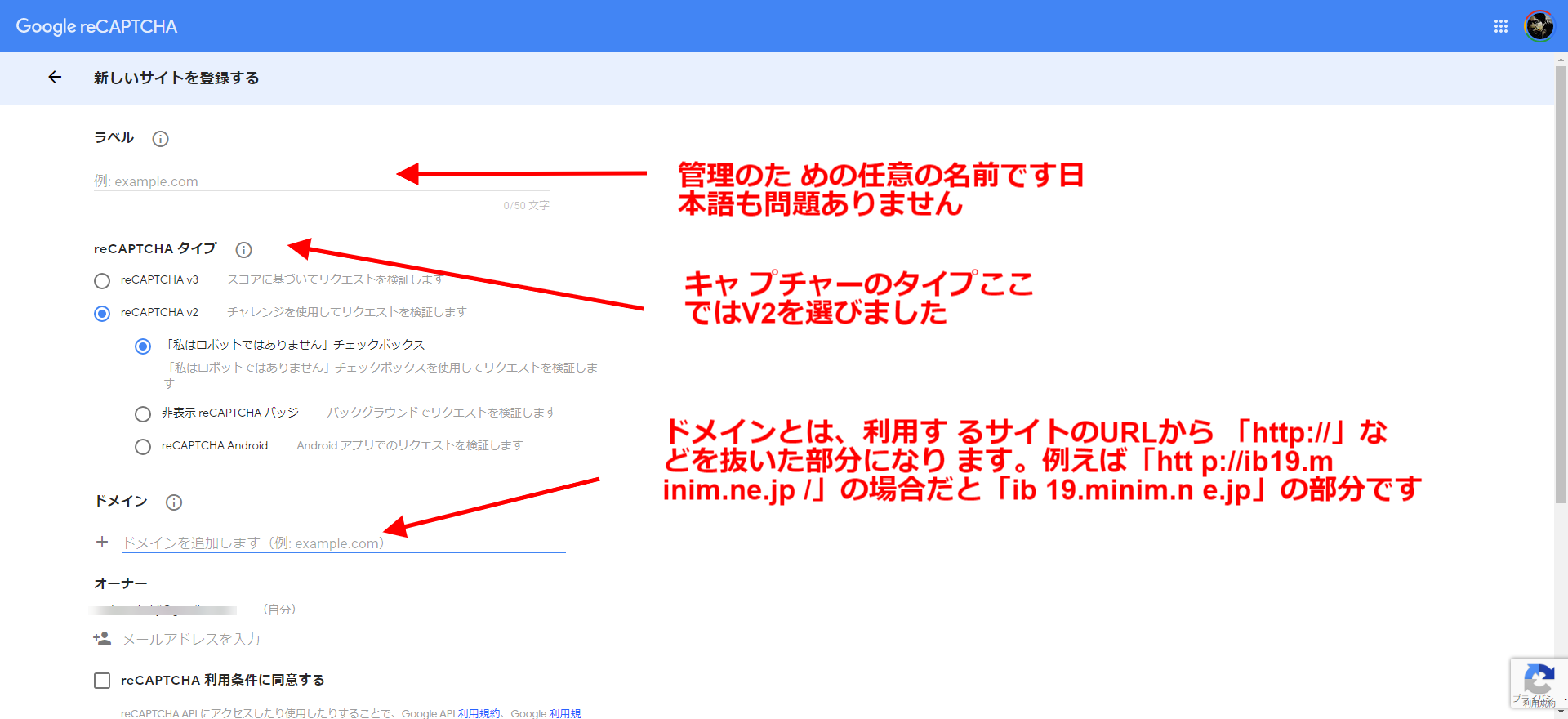The width and height of the screenshot is (1568, 719).
Task: Click the add person icon under オーナー
Action: [102, 639]
